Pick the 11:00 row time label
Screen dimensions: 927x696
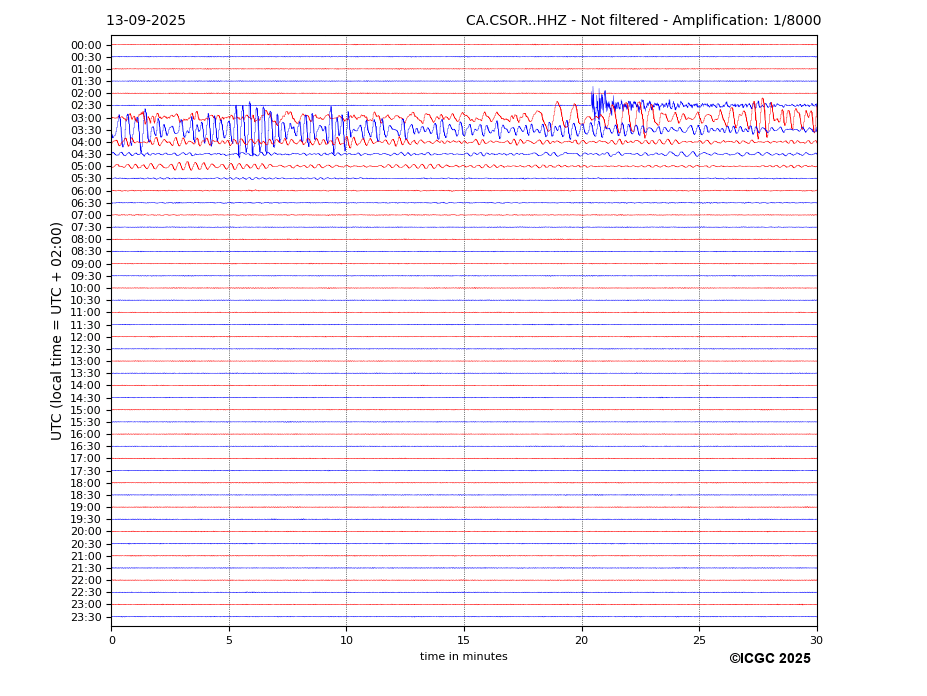pyautogui.click(x=86, y=313)
